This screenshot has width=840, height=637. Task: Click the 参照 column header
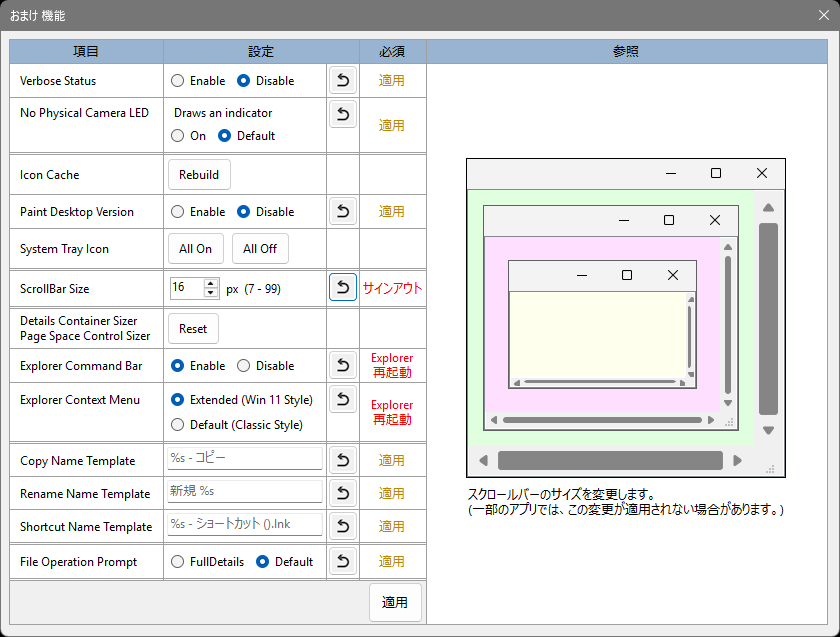pyautogui.click(x=627, y=51)
